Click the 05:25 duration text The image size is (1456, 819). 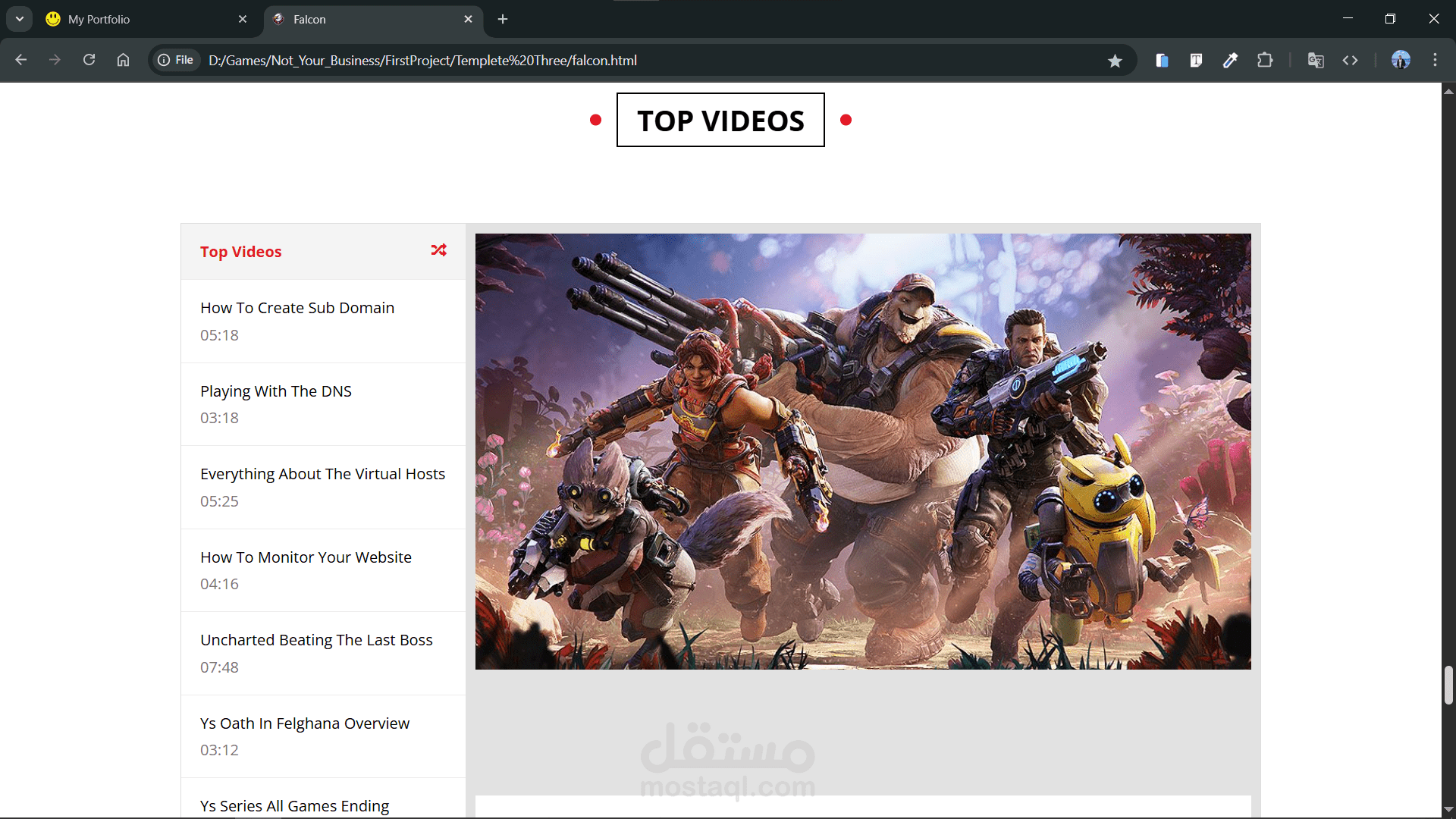[219, 501]
